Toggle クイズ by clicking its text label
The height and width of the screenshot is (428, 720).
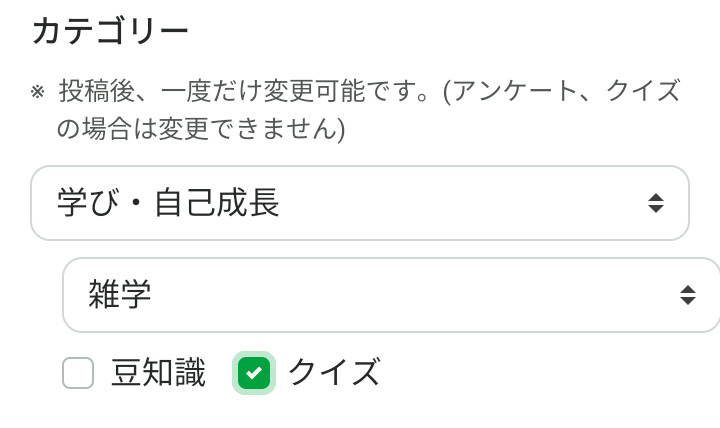(334, 373)
